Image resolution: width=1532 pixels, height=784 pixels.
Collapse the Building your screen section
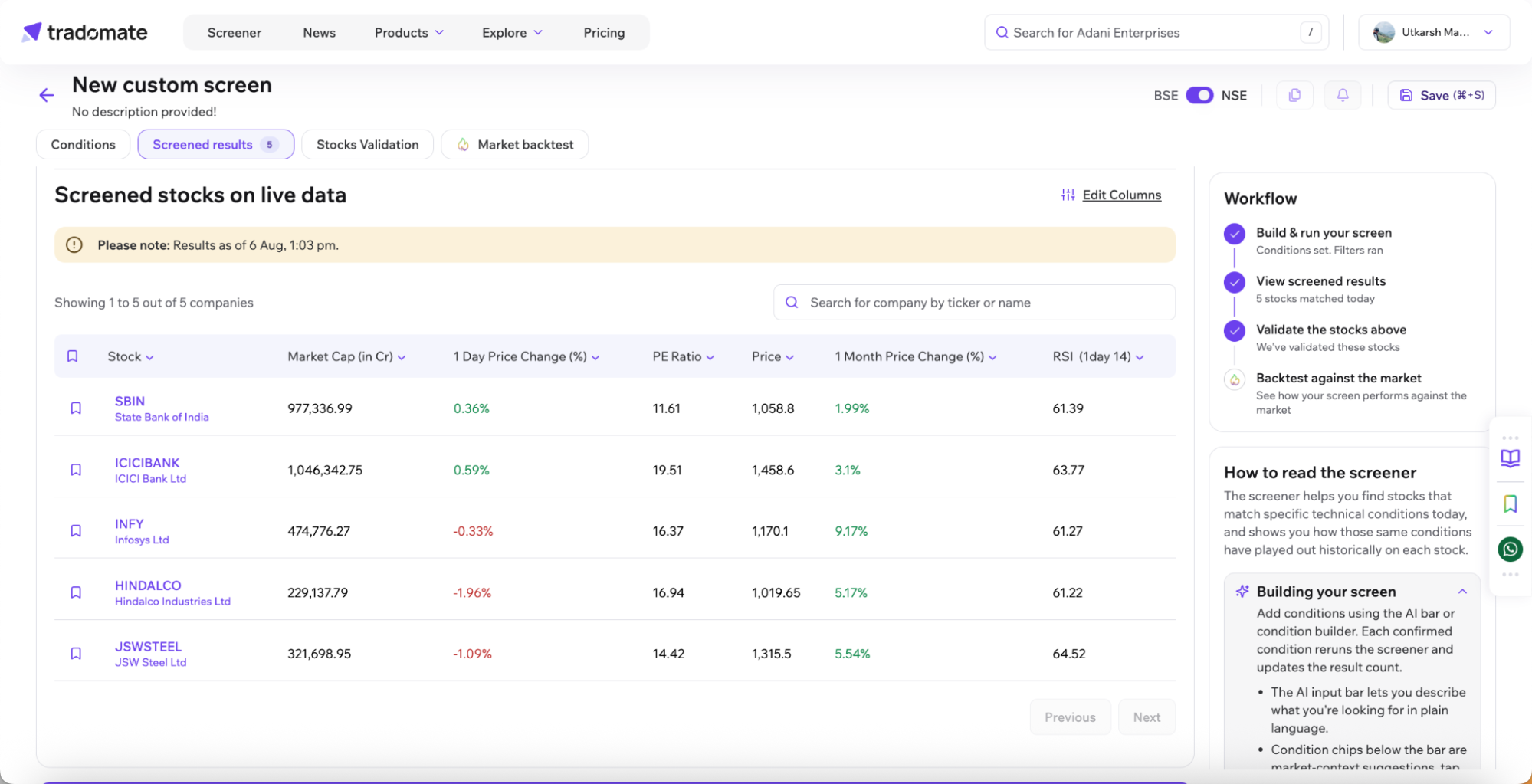(x=1462, y=592)
